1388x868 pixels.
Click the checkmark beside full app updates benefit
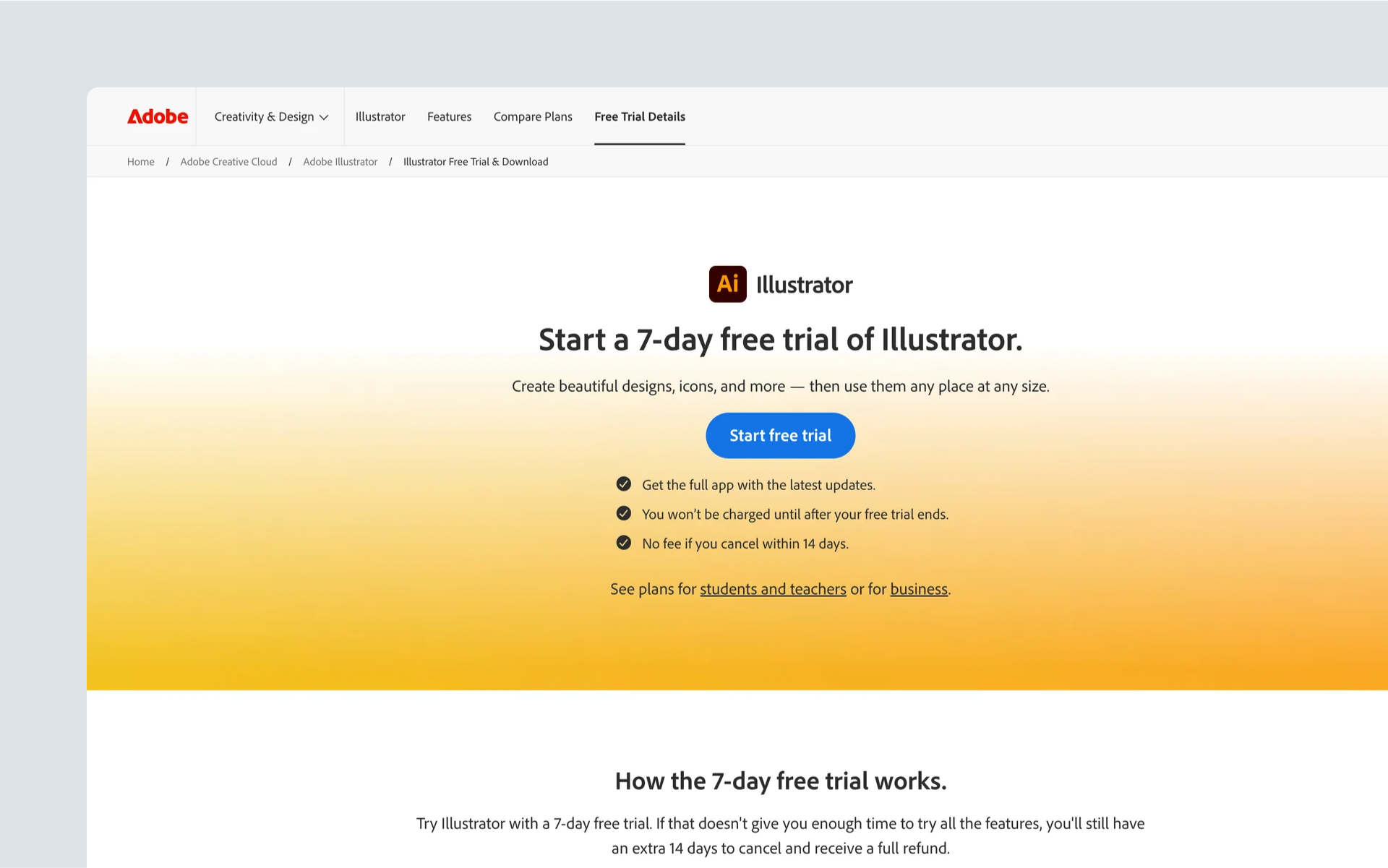[x=623, y=484]
